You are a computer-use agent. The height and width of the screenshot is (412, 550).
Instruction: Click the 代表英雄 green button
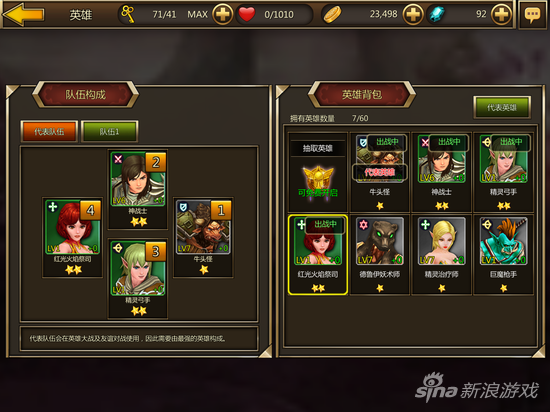502,107
